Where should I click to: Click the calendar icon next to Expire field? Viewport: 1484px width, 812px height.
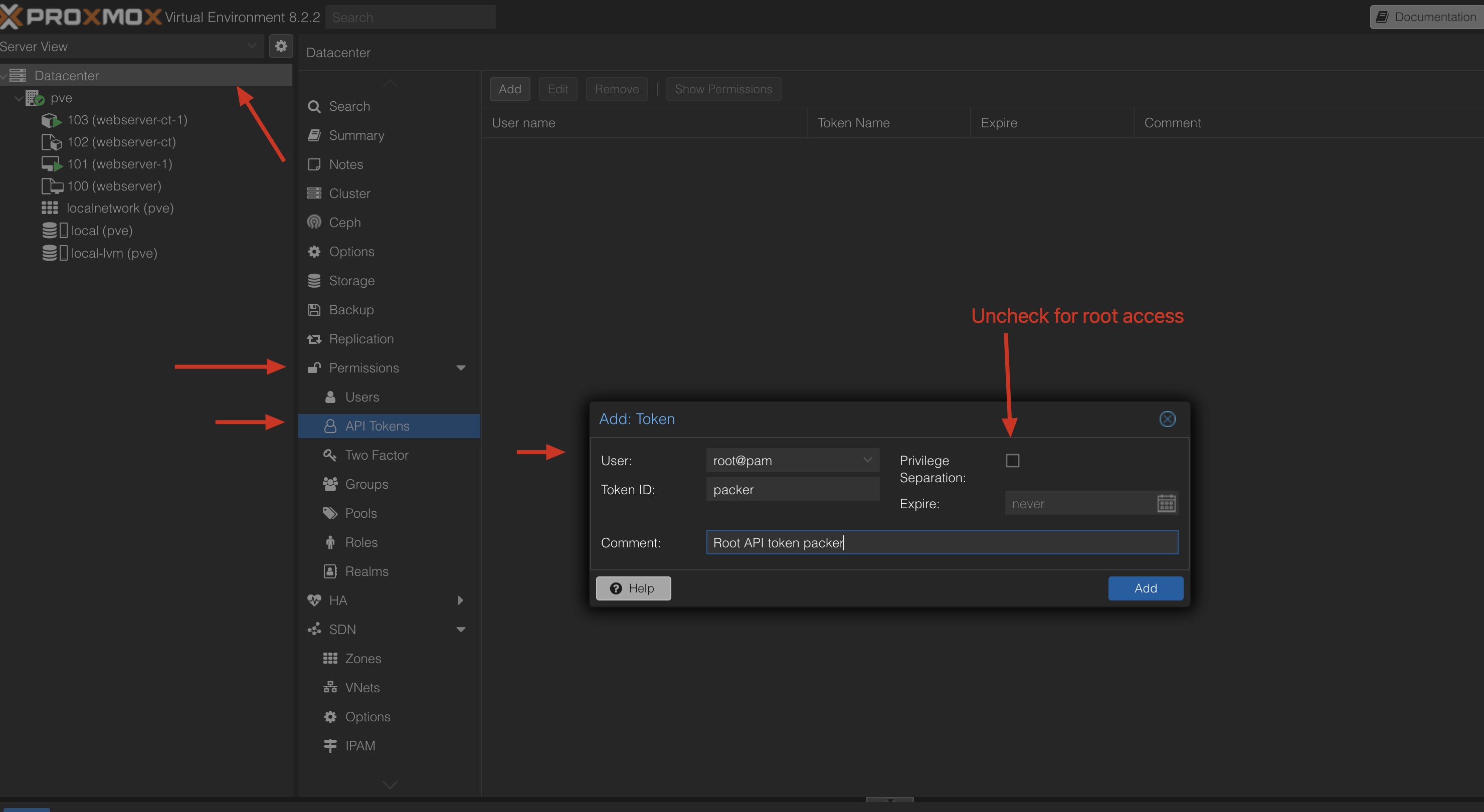pyautogui.click(x=1167, y=503)
